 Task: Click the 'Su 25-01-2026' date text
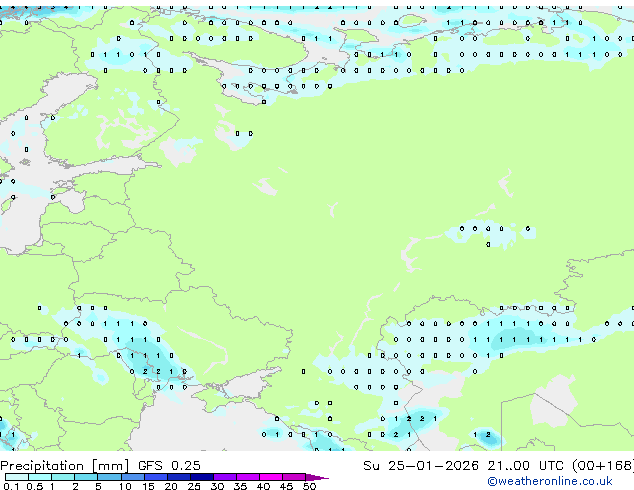tap(421, 466)
